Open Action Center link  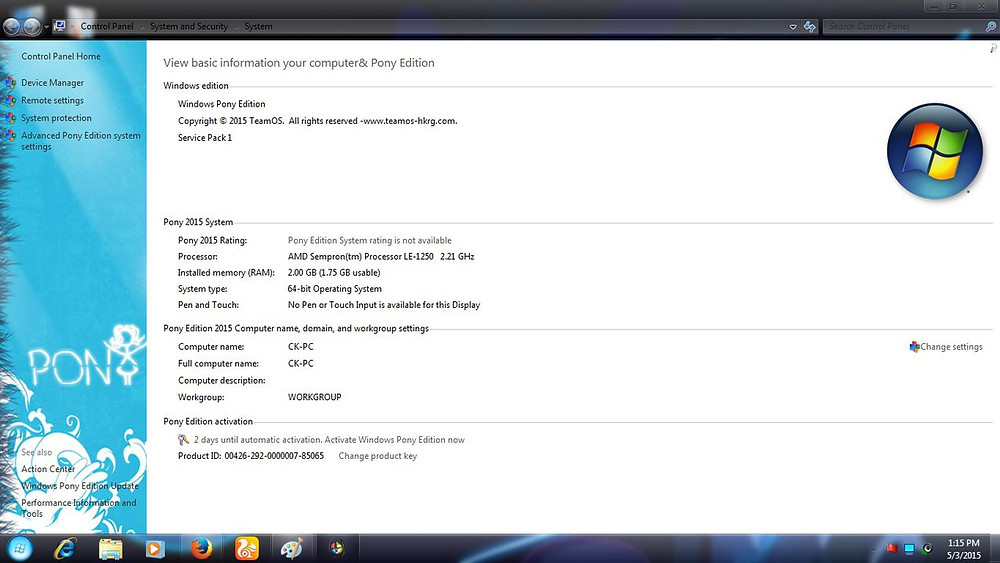pos(48,469)
